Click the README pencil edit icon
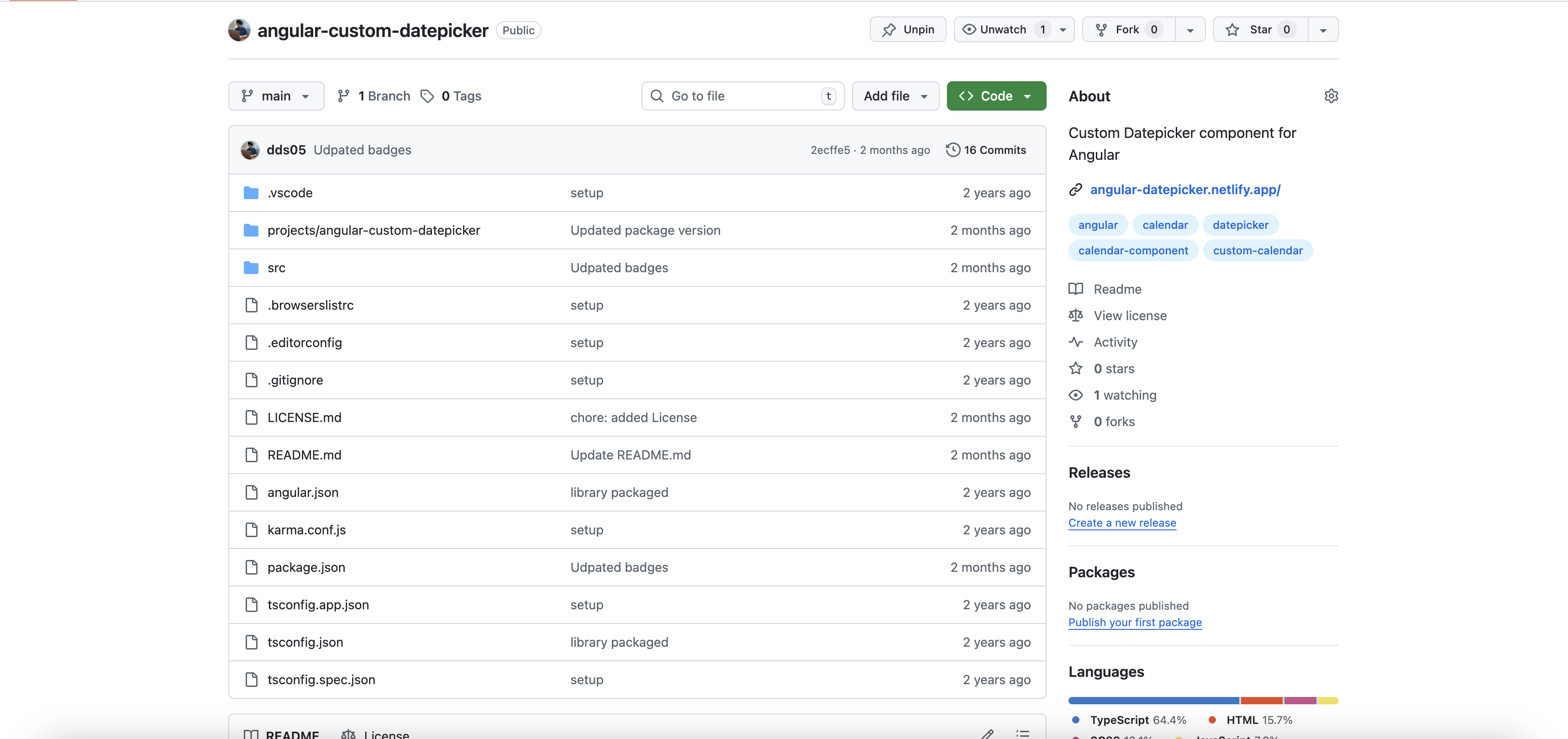The image size is (1568, 739). (x=987, y=734)
